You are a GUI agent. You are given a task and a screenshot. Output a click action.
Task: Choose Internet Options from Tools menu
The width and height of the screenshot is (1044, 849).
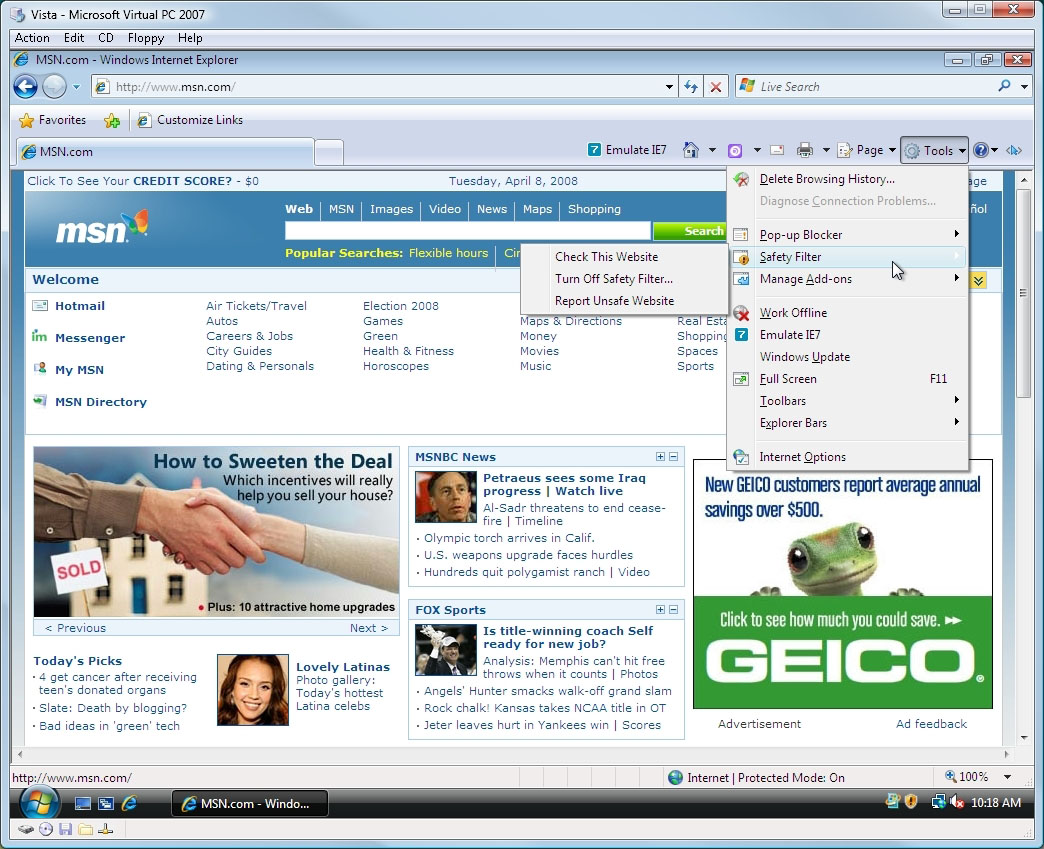802,457
